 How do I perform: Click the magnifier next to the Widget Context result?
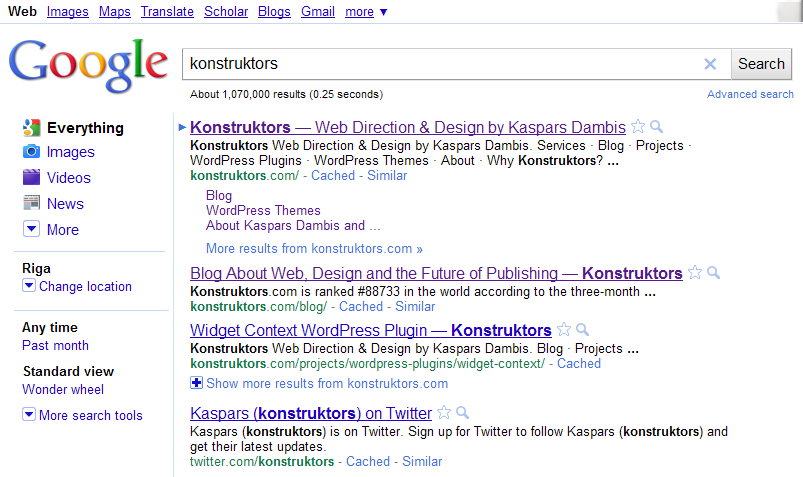pos(582,330)
